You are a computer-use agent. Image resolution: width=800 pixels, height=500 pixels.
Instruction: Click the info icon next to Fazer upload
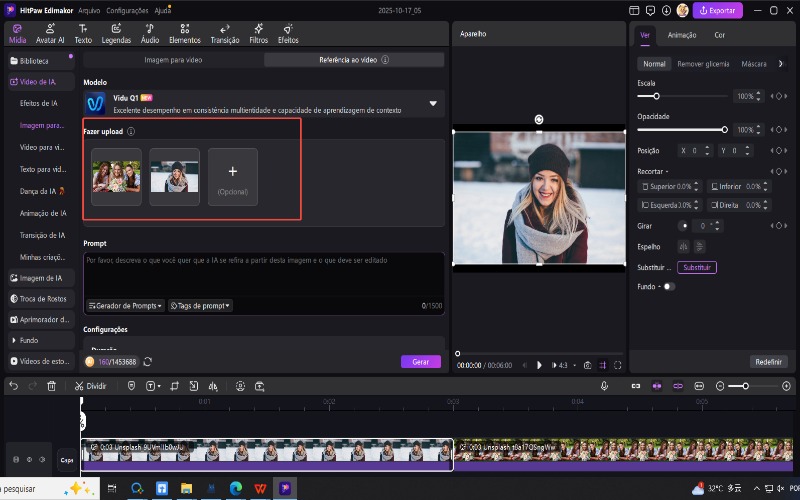(x=131, y=132)
